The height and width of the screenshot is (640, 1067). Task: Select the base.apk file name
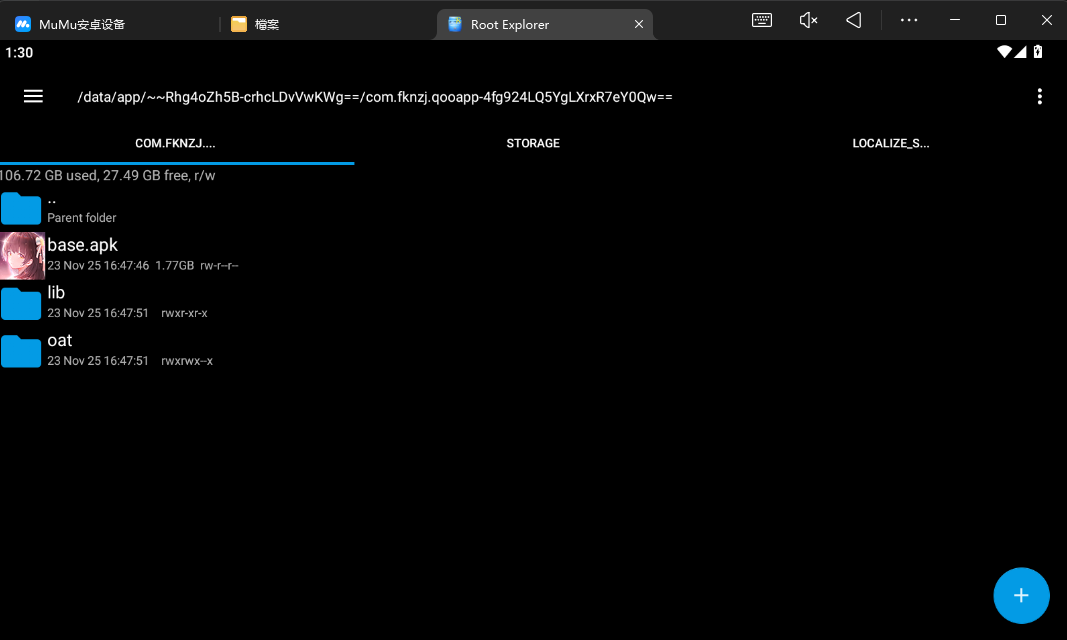(x=82, y=245)
